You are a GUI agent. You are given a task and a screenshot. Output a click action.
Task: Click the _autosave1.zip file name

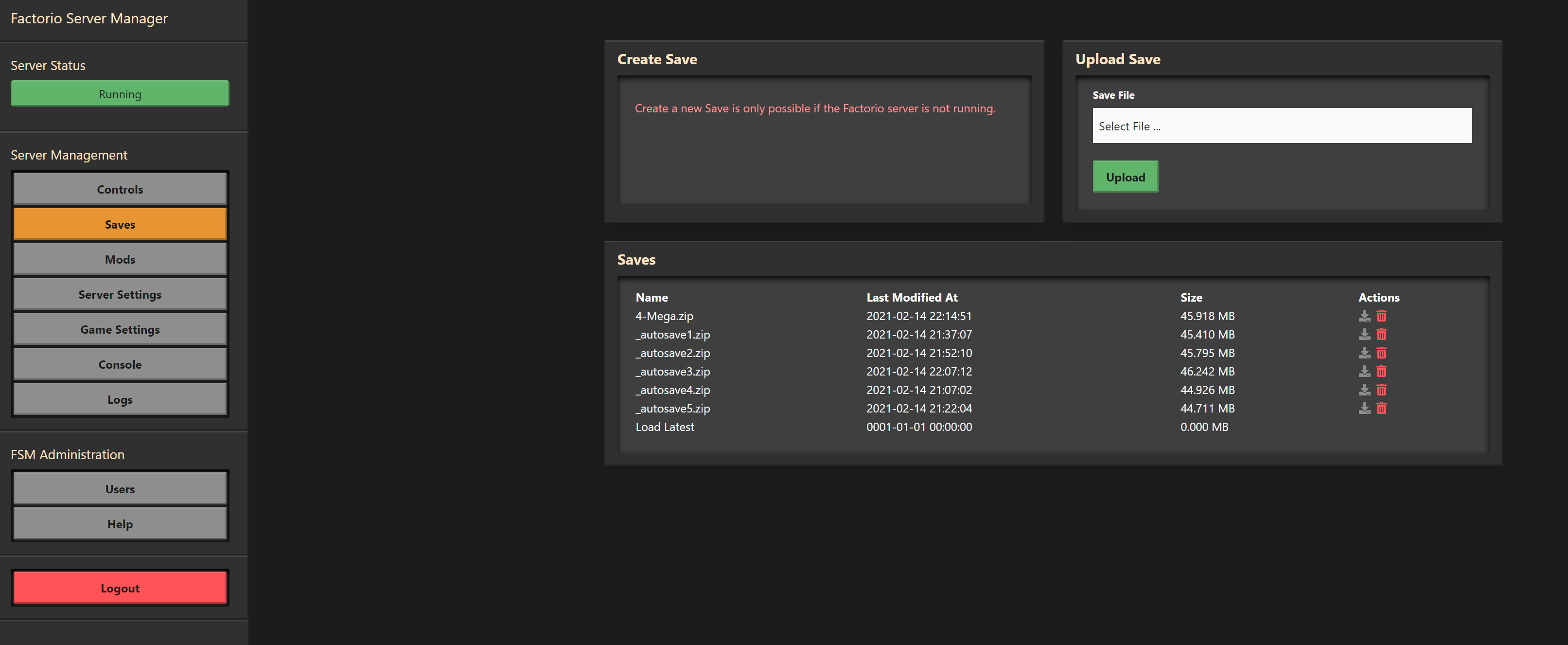click(x=672, y=334)
